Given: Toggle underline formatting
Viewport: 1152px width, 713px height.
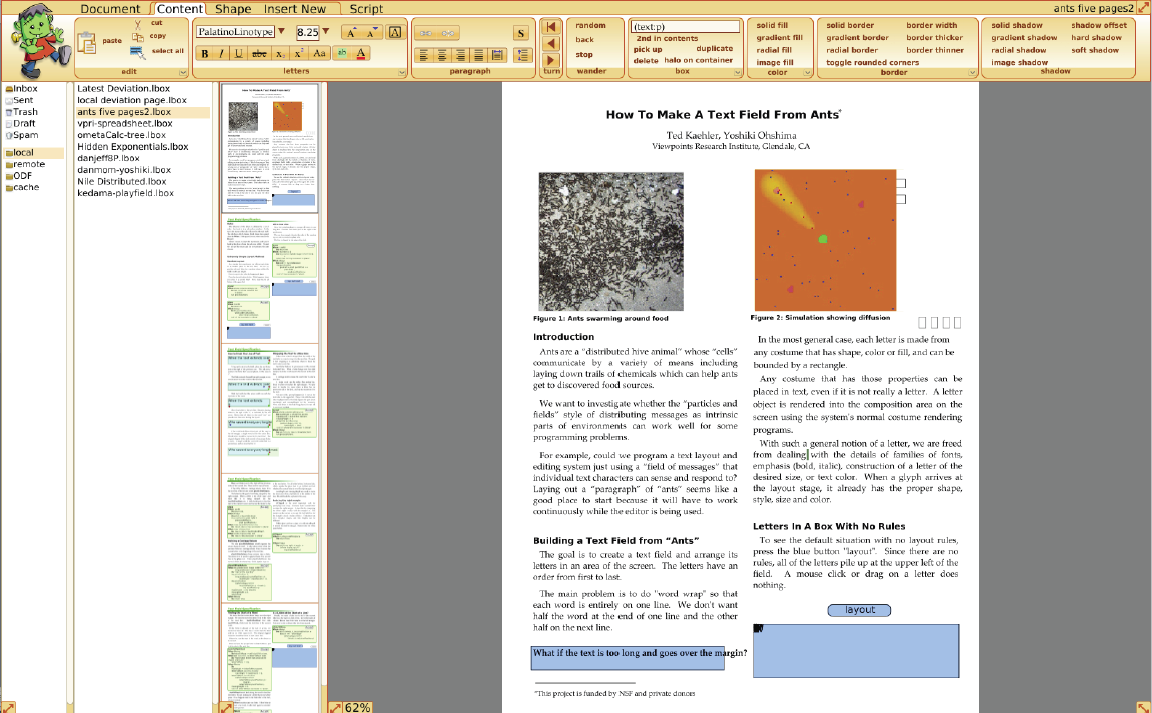Looking at the screenshot, I should click(x=239, y=53).
